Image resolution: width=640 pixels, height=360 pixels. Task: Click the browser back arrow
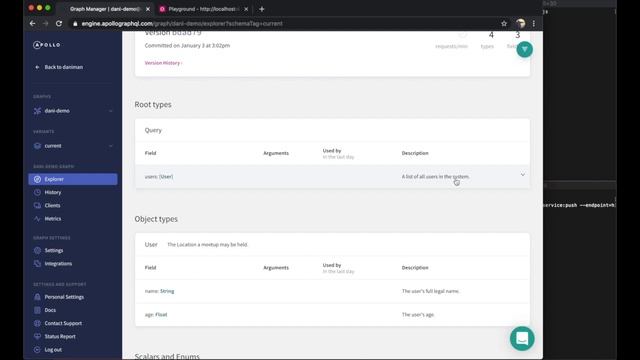point(32,24)
